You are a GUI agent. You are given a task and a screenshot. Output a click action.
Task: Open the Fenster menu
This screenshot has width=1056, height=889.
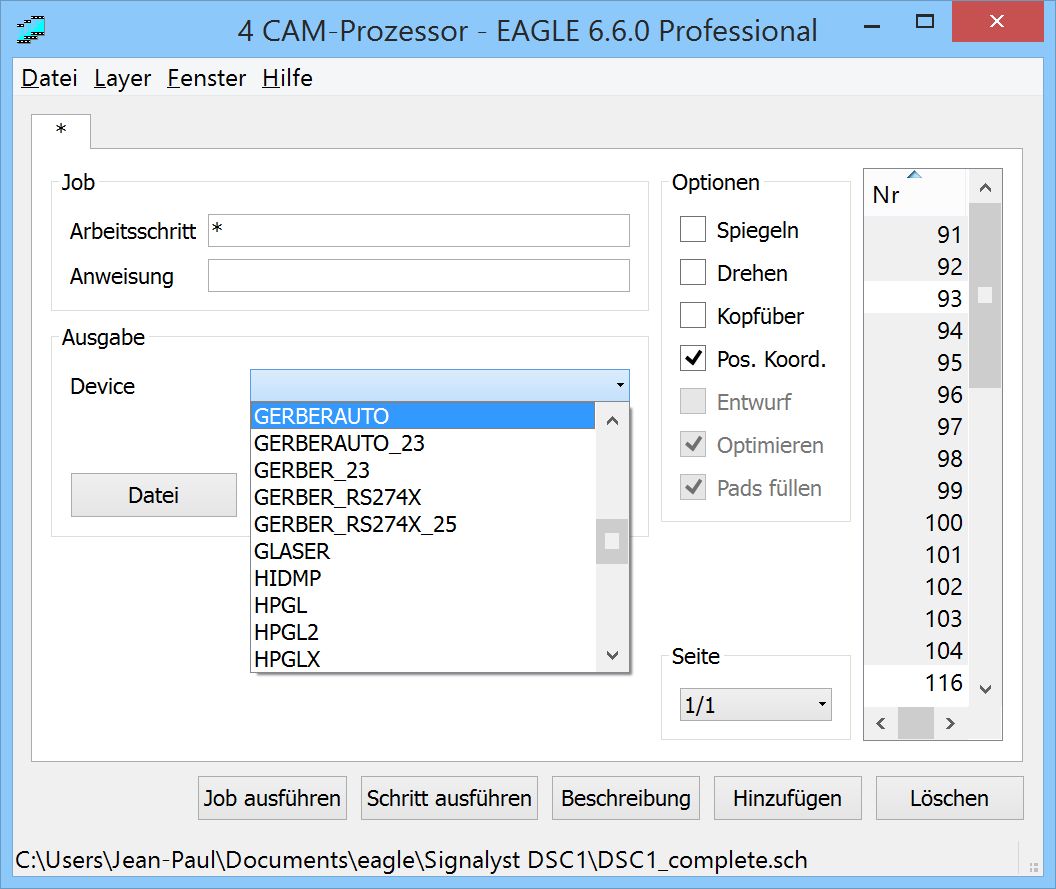coord(207,78)
